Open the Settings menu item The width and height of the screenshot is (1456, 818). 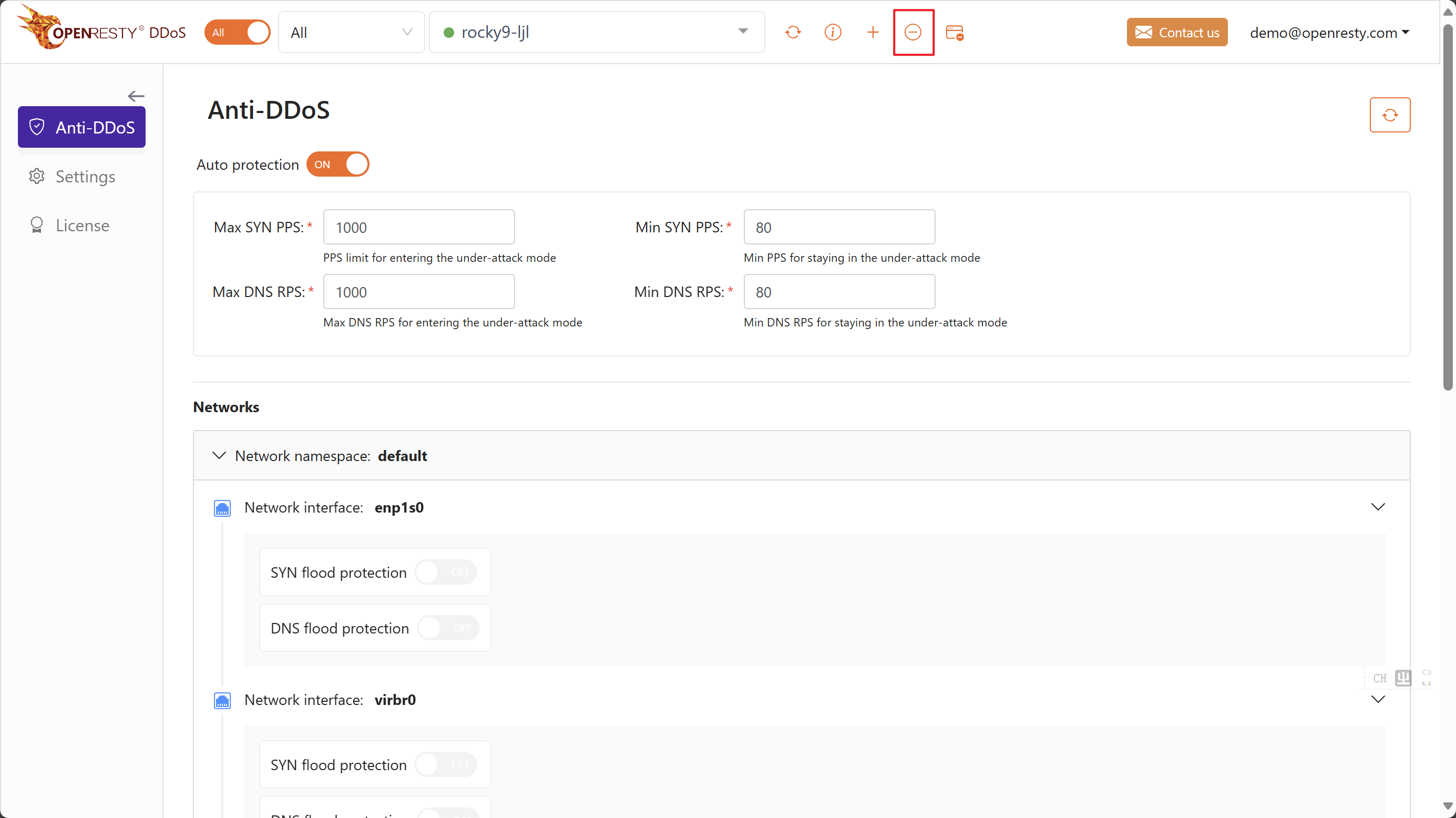tap(81, 177)
